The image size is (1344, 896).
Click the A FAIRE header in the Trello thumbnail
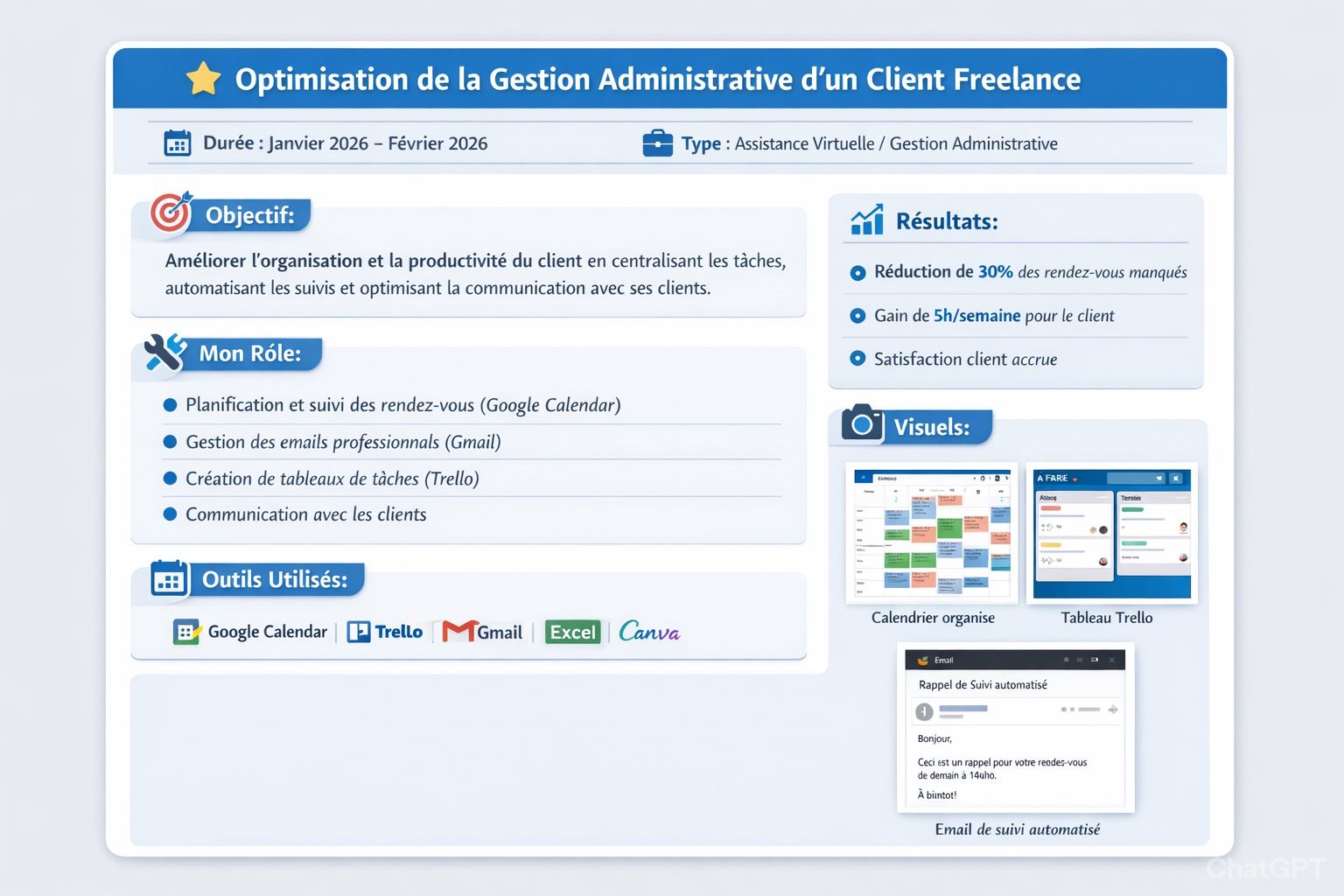click(1053, 478)
